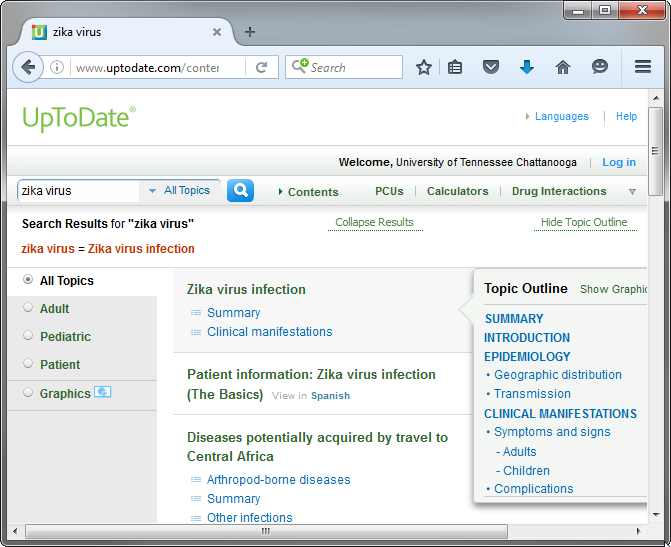Open Zika virus infection topic

tap(246, 289)
